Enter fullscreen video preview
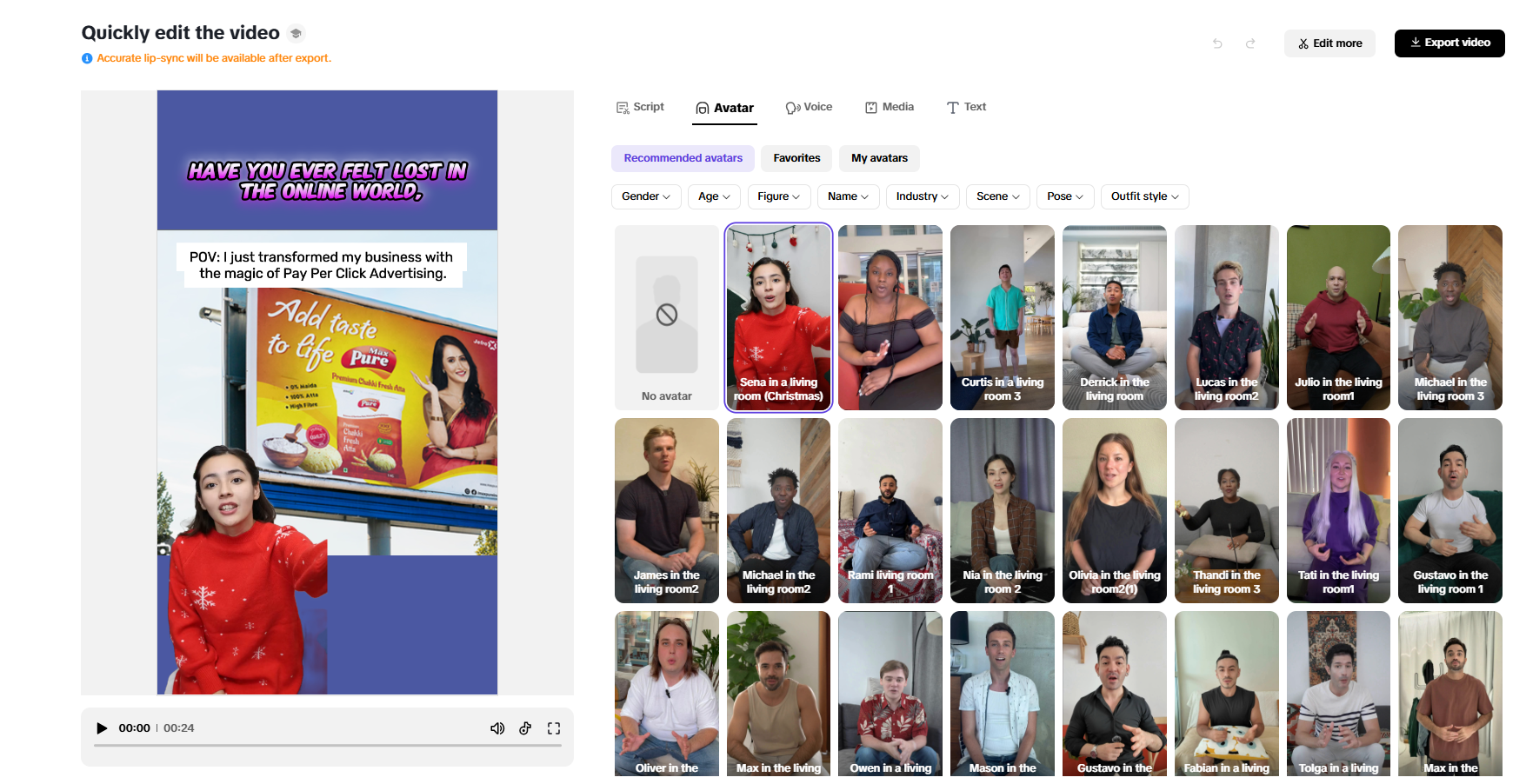 [x=554, y=728]
